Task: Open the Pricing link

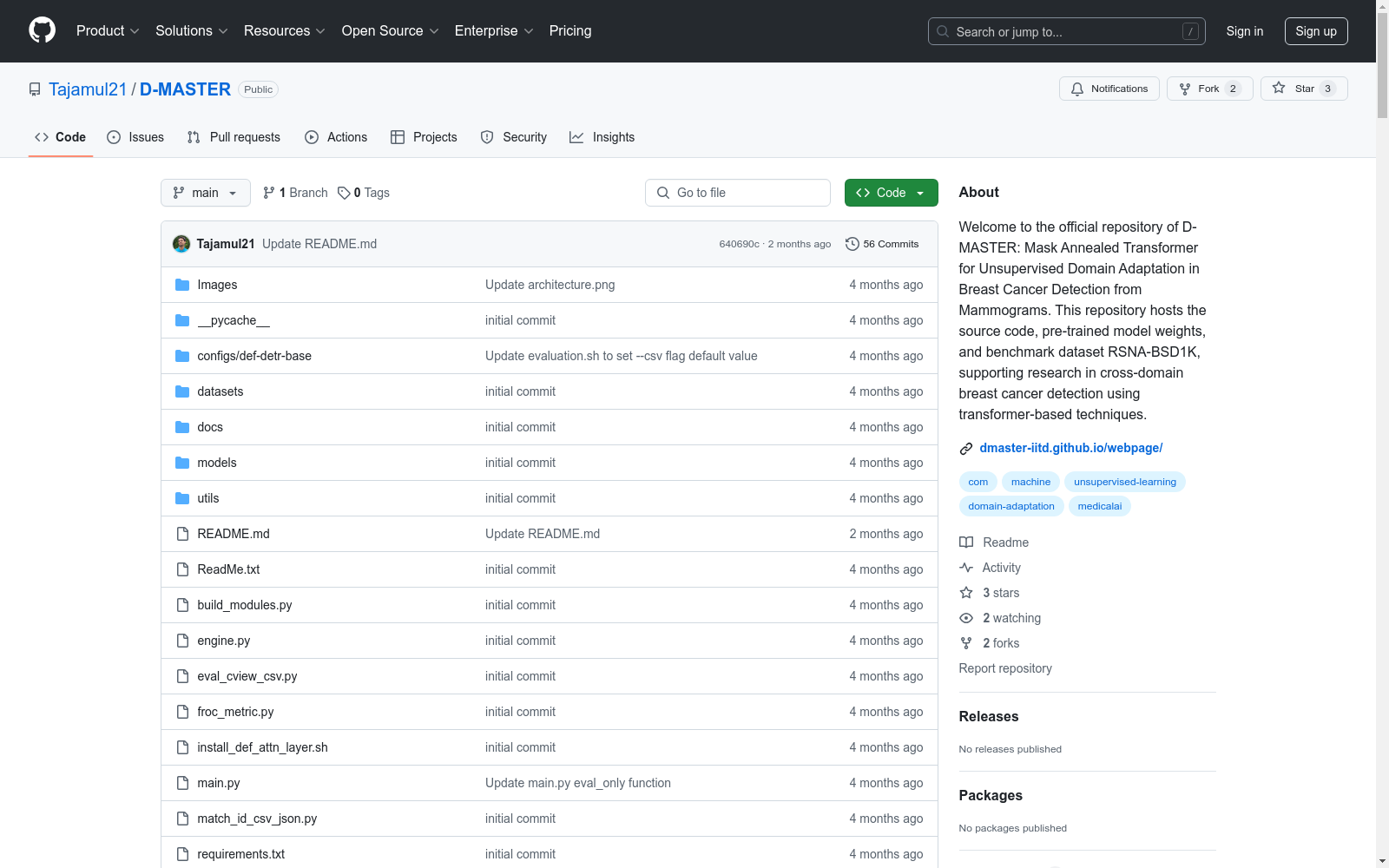Action: click(570, 30)
